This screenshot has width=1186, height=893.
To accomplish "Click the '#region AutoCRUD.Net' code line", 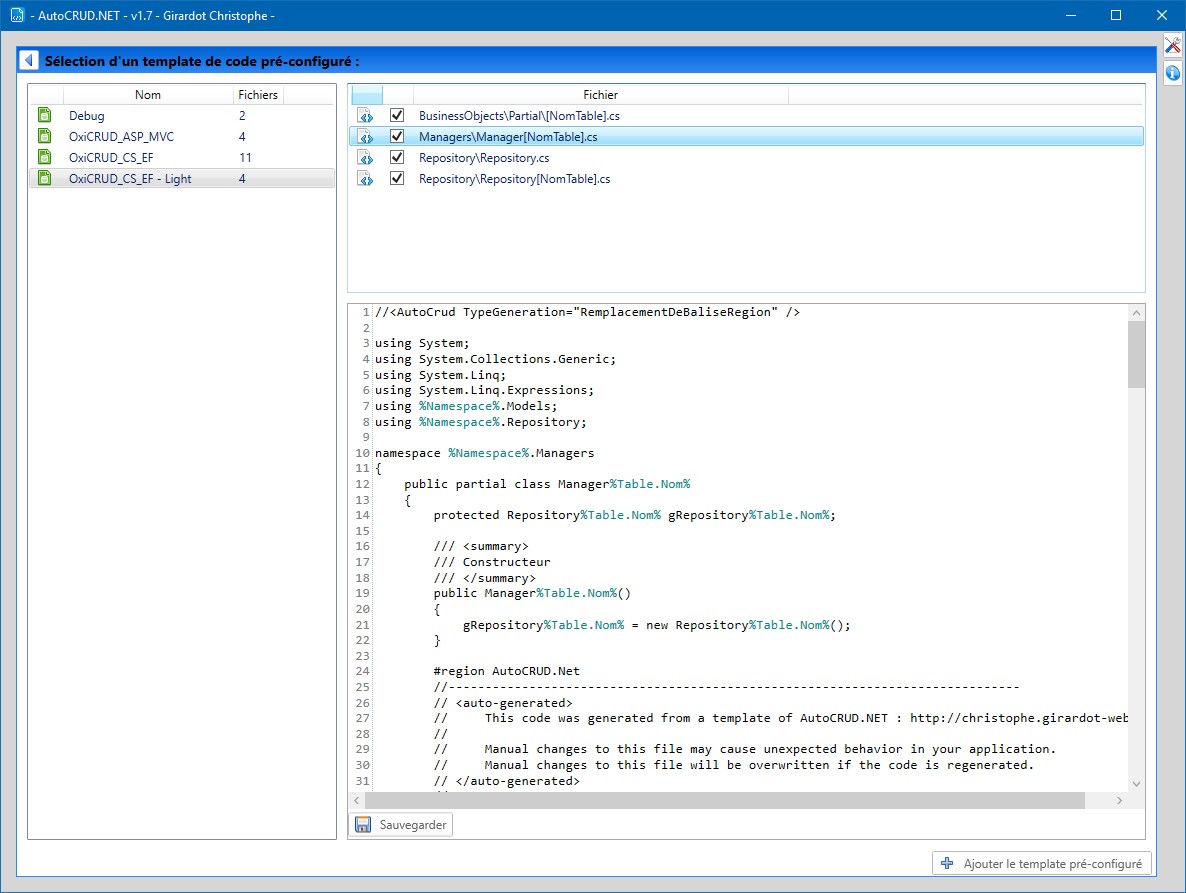I will click(x=506, y=671).
